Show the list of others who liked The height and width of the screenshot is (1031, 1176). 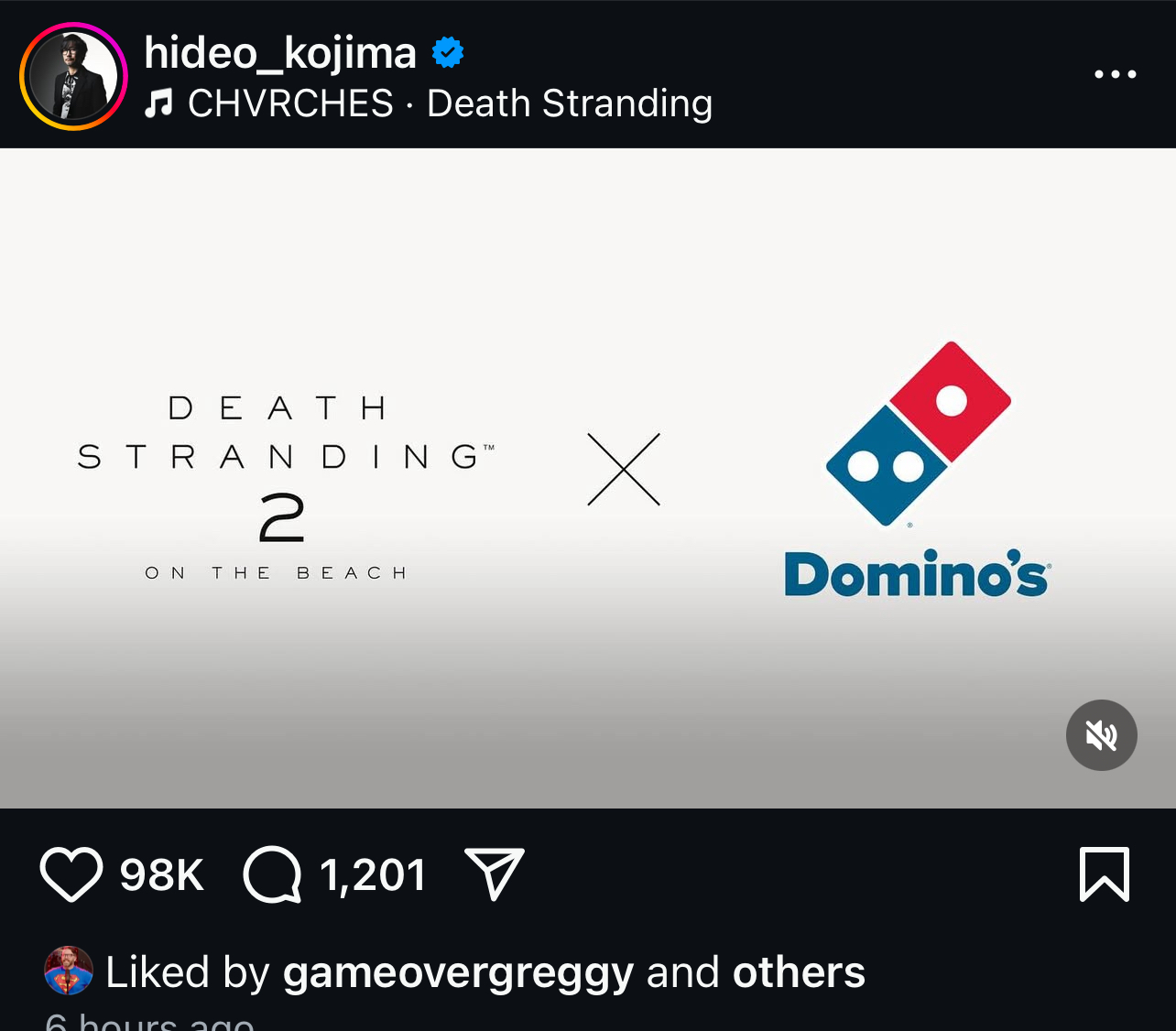coord(799,972)
